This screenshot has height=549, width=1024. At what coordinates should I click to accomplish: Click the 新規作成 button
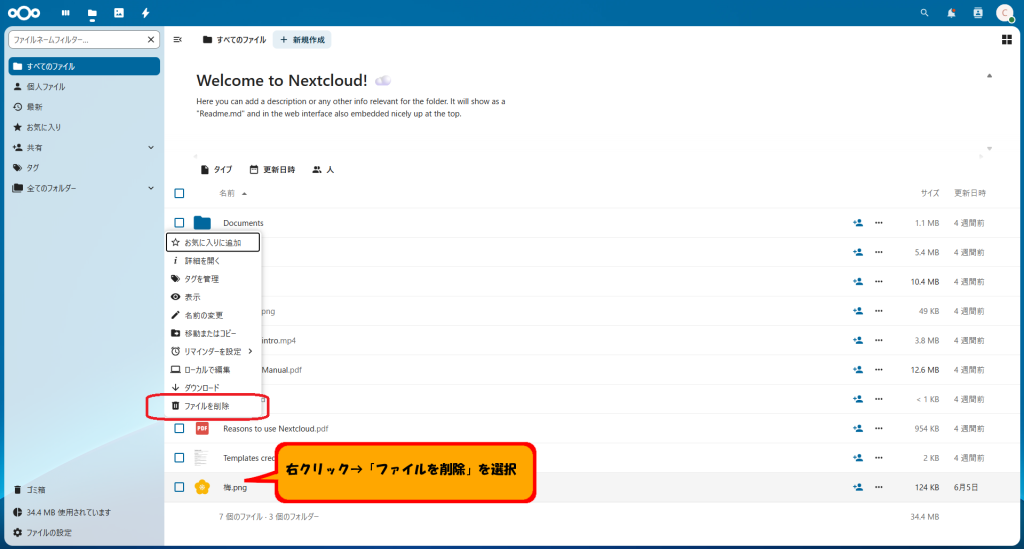[x=302, y=40]
